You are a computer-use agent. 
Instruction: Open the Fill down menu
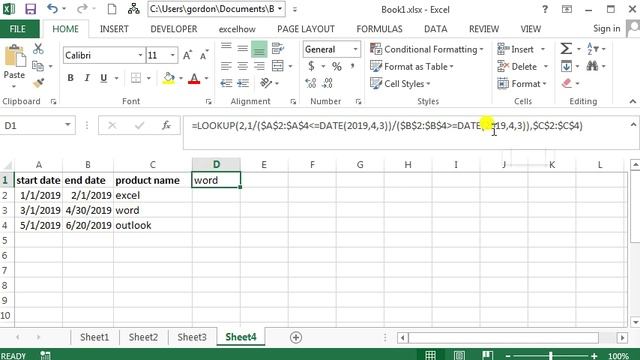click(x=566, y=66)
